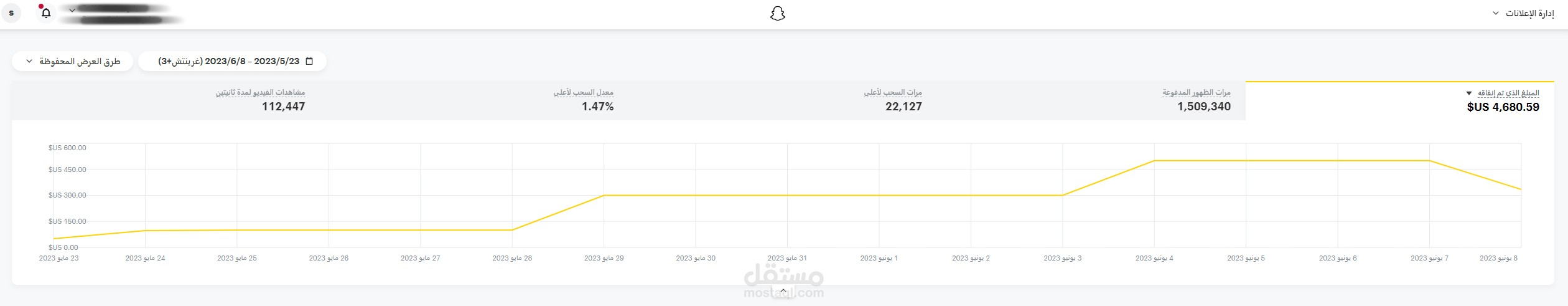Click the chart line at 7 يونيو 2023
Image resolution: width=1568 pixels, height=306 pixels.
(x=1429, y=161)
